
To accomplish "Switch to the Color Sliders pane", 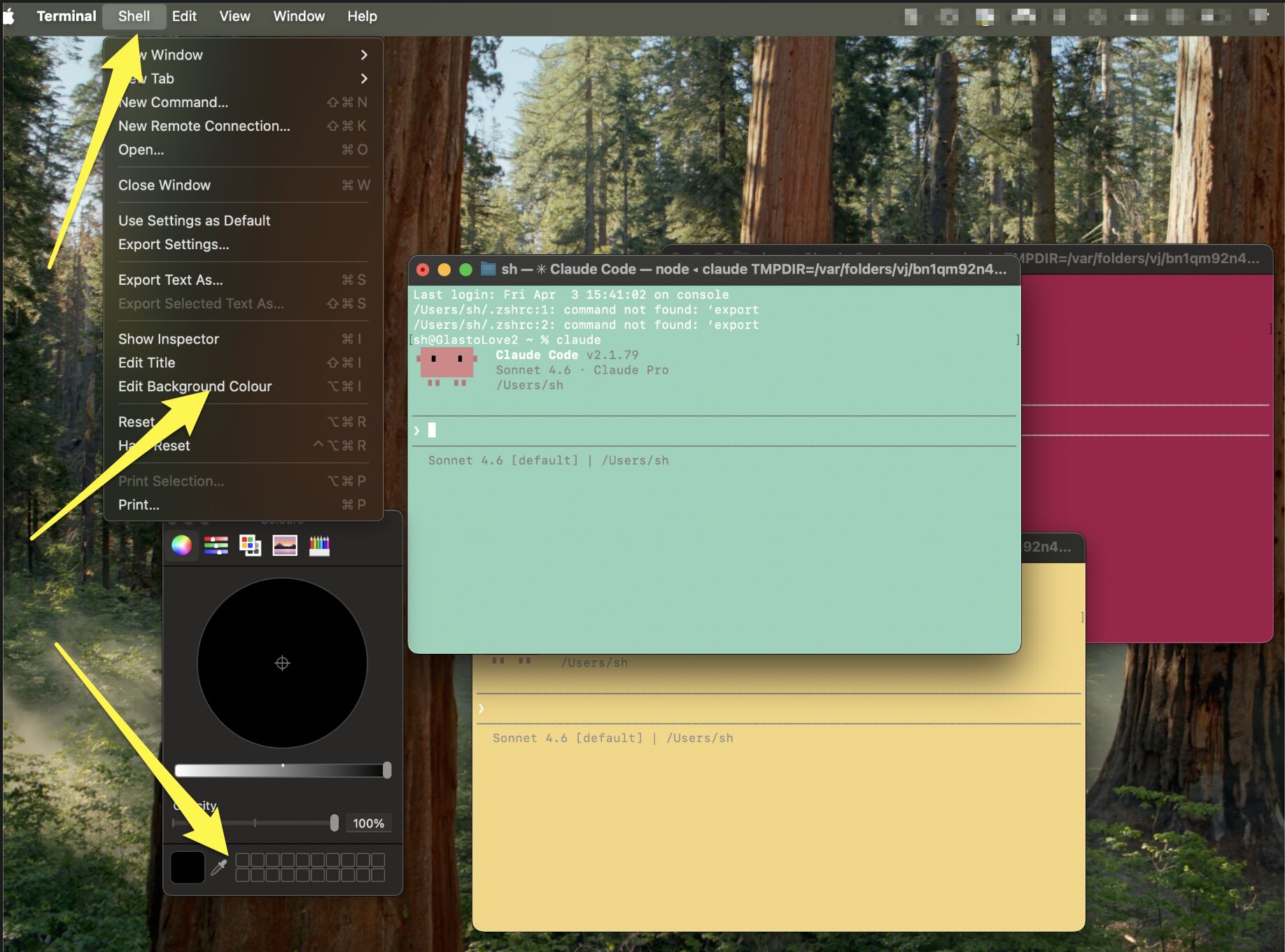I will [x=216, y=545].
